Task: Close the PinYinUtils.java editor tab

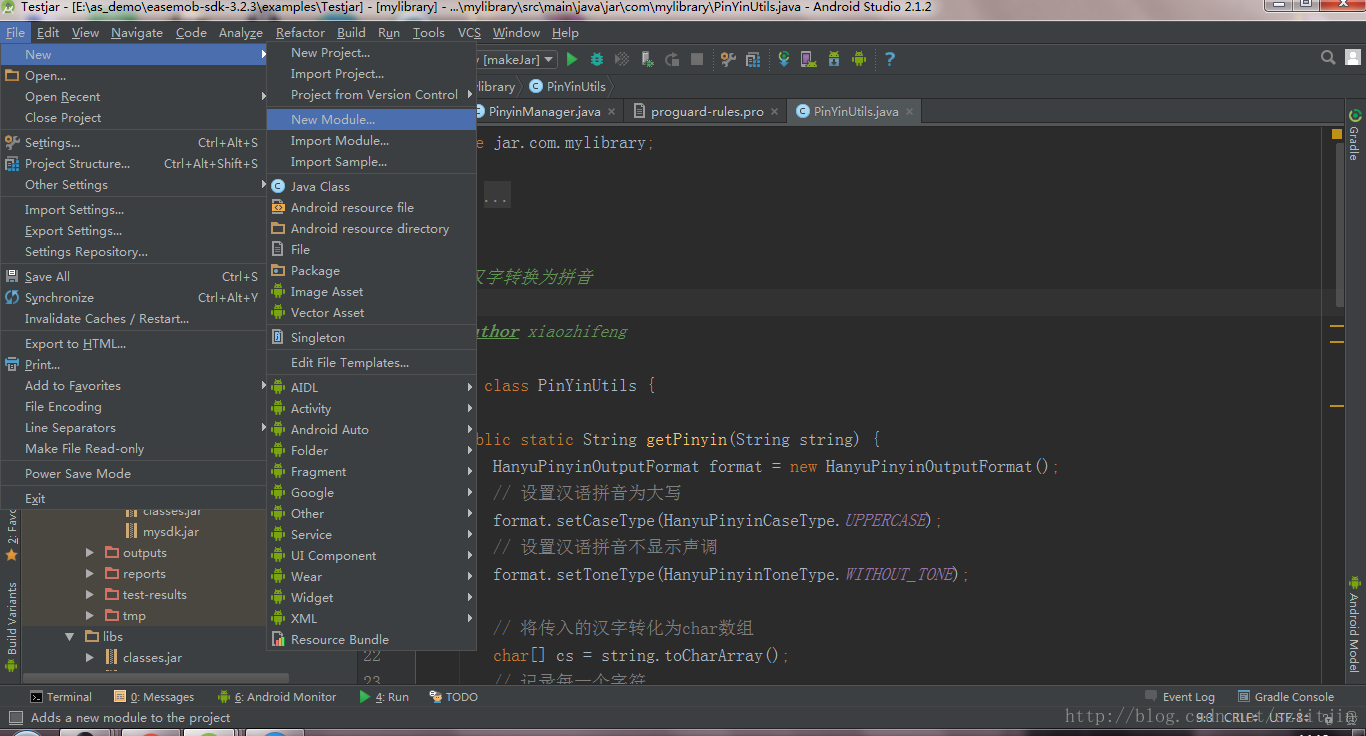Action: click(909, 112)
